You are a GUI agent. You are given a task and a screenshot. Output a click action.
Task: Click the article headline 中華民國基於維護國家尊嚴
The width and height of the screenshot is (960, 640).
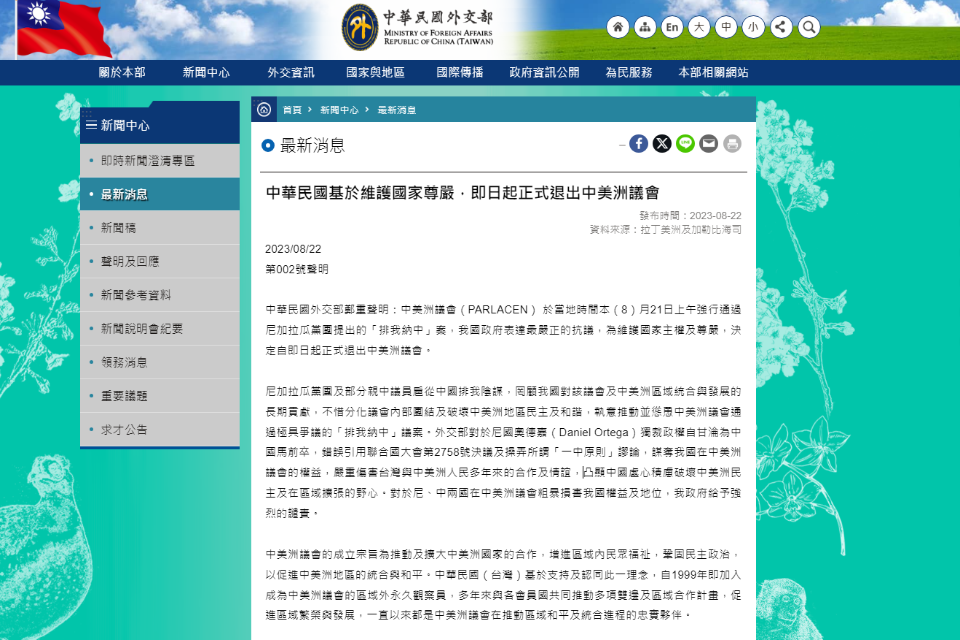click(x=462, y=193)
